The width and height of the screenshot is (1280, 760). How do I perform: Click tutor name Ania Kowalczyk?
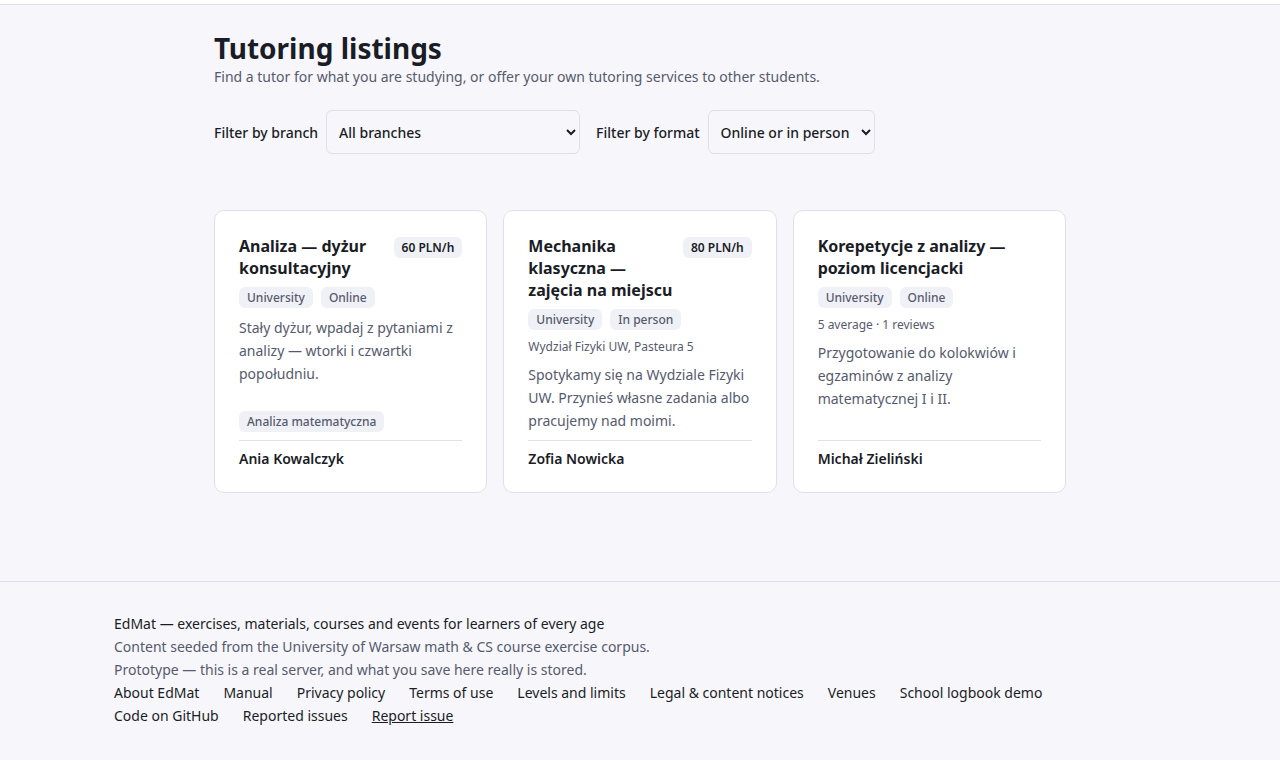(x=291, y=459)
